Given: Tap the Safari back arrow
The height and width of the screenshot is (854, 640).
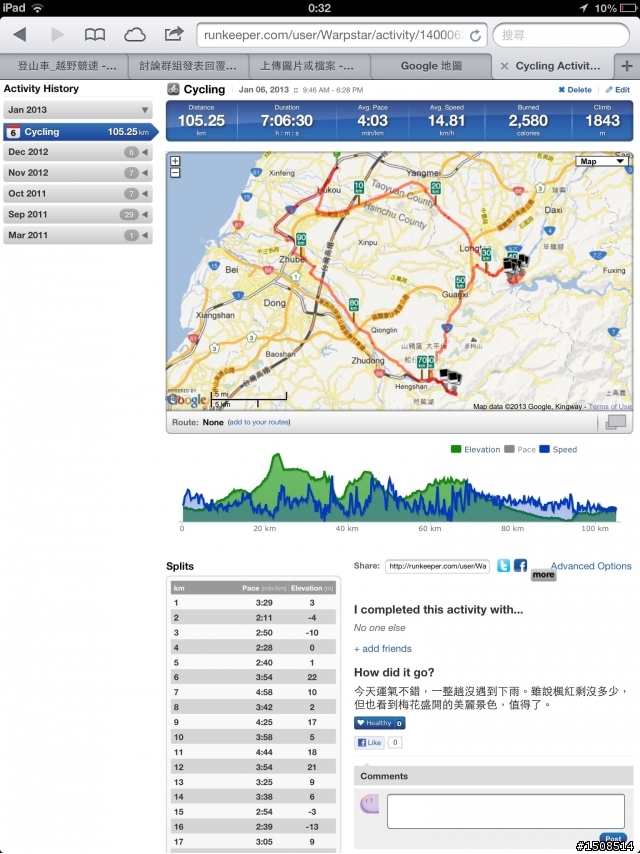Looking at the screenshot, I should pos(20,35).
